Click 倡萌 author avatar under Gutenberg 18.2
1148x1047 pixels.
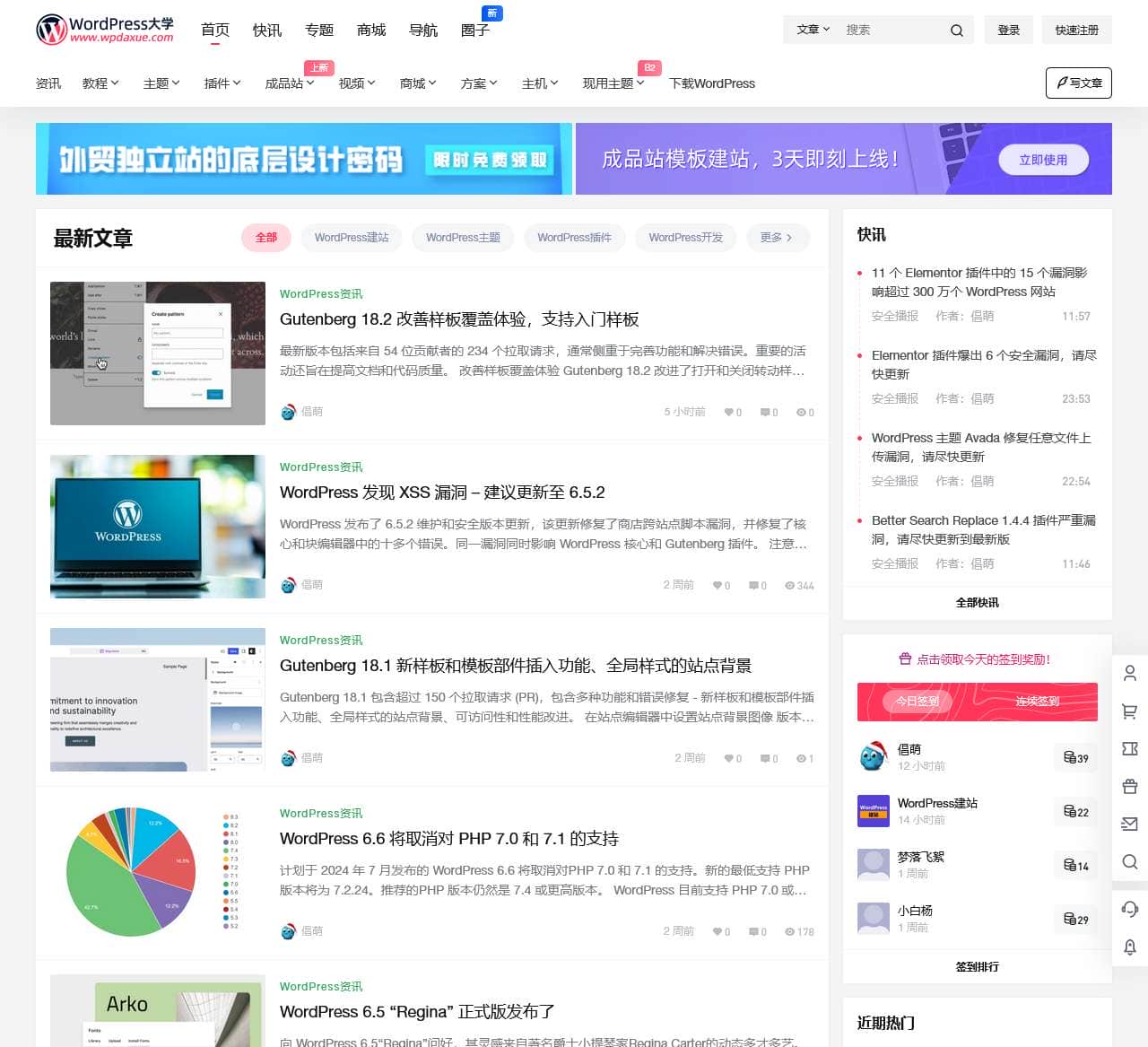288,412
